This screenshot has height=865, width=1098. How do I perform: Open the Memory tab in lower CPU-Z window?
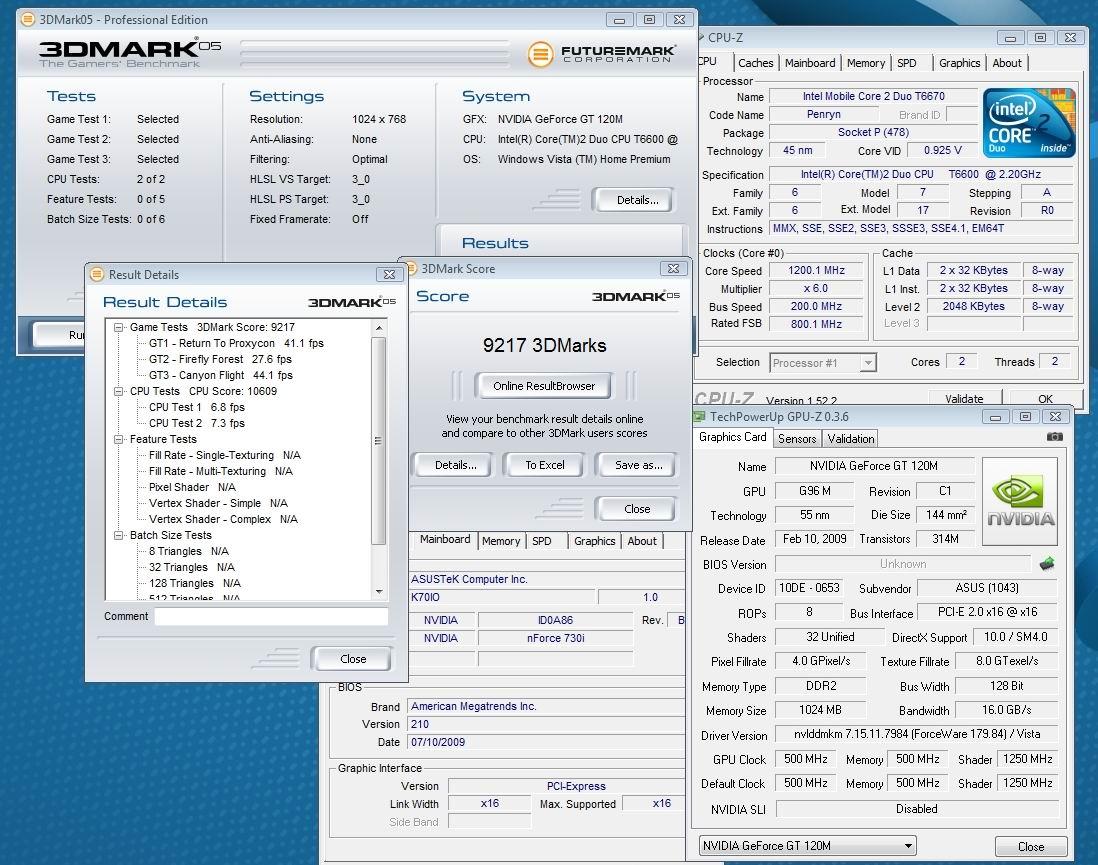pos(501,541)
